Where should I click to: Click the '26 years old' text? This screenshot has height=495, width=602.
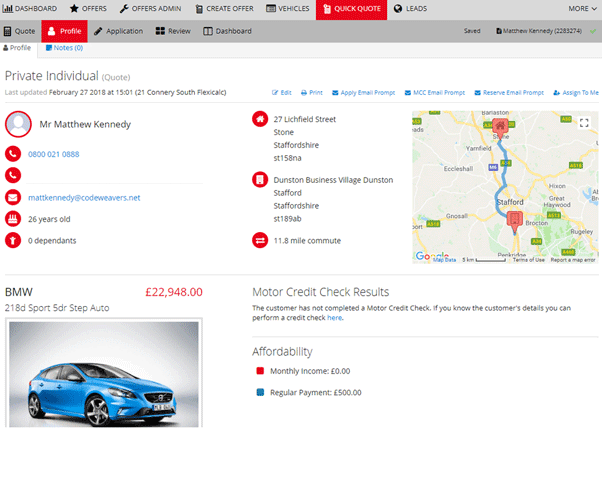[x=49, y=219]
